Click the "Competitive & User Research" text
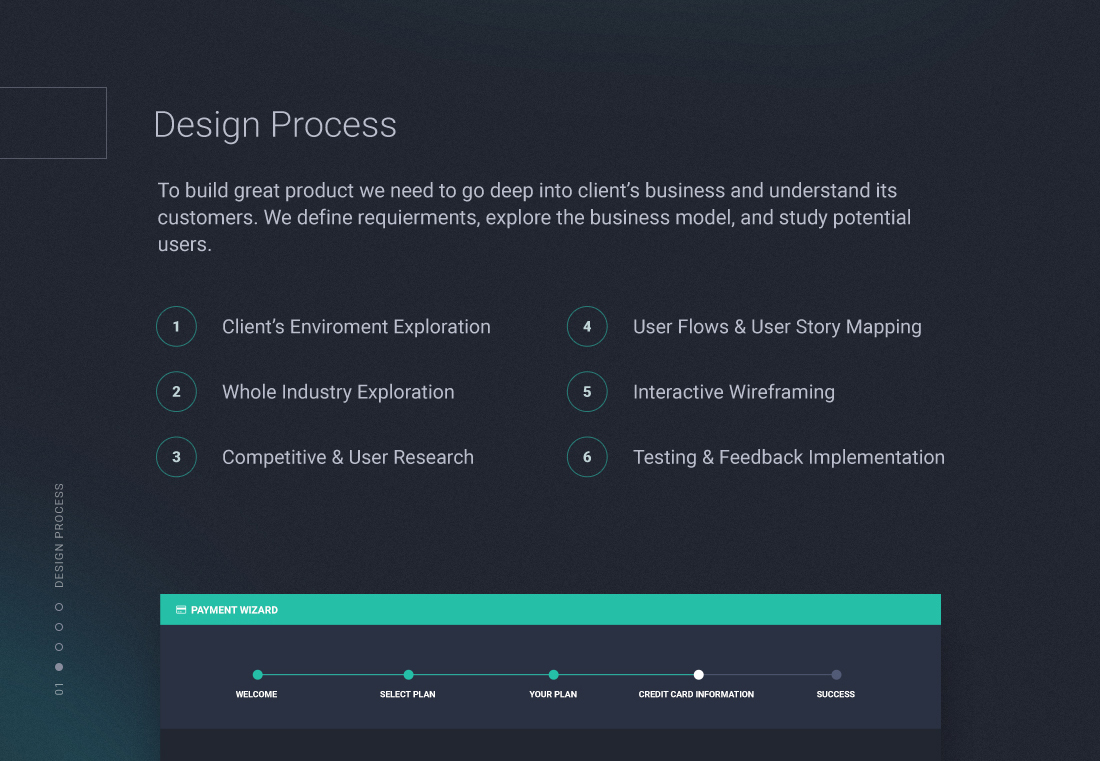The width and height of the screenshot is (1100, 761). click(x=348, y=457)
